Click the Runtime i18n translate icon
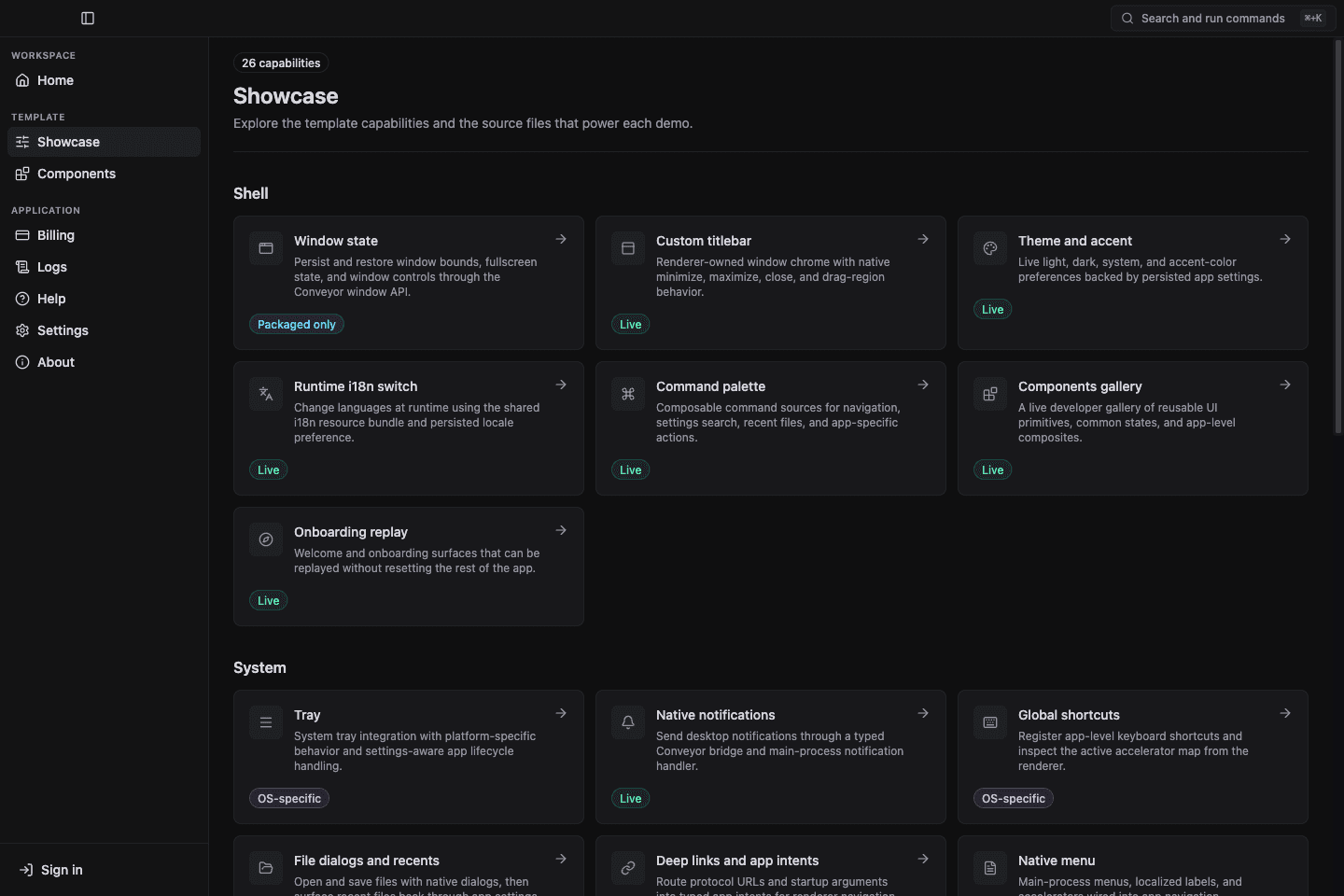 point(266,394)
